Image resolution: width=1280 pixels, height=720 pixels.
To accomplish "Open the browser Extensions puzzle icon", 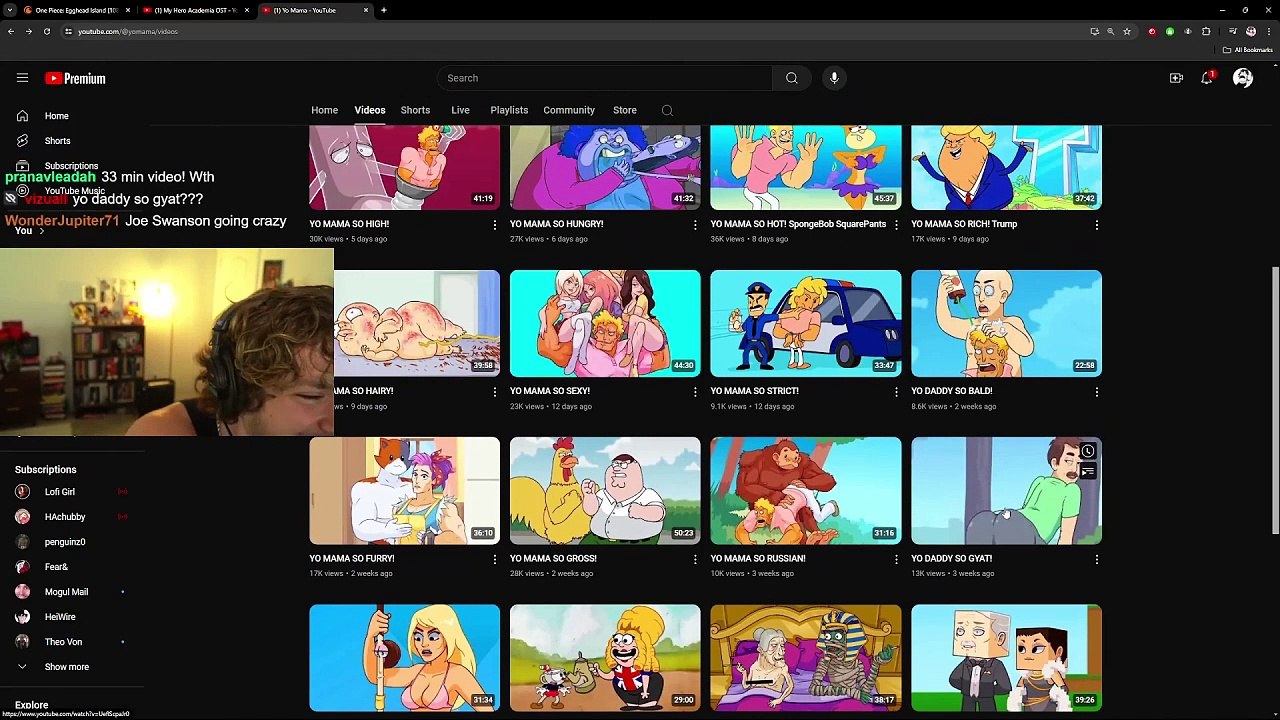I will [1206, 31].
